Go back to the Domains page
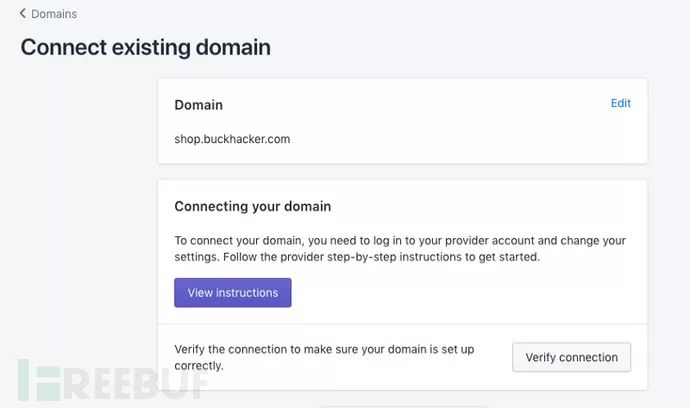This screenshot has height=408, width=690. (x=53, y=14)
